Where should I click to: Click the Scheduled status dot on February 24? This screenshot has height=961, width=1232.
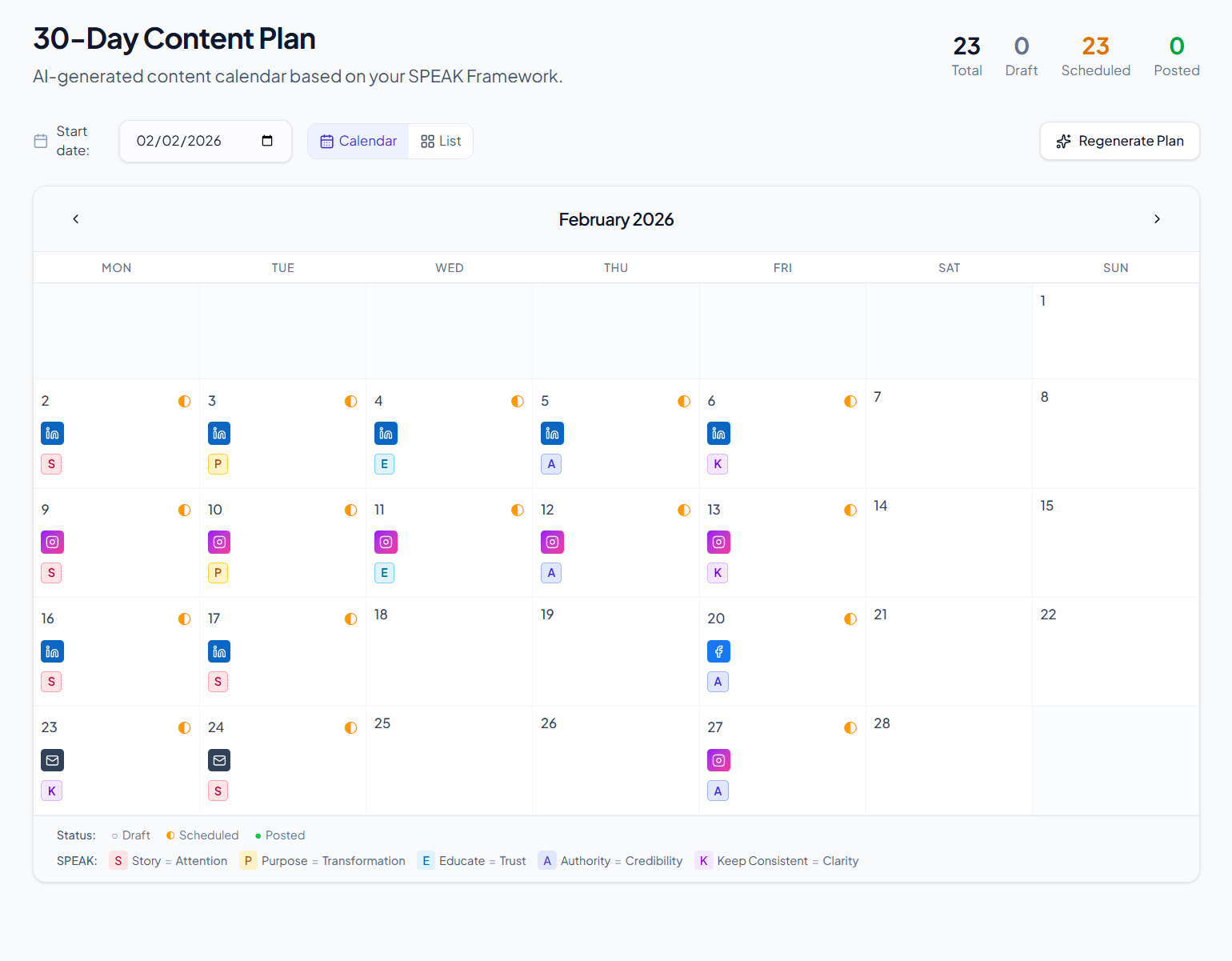click(x=350, y=727)
